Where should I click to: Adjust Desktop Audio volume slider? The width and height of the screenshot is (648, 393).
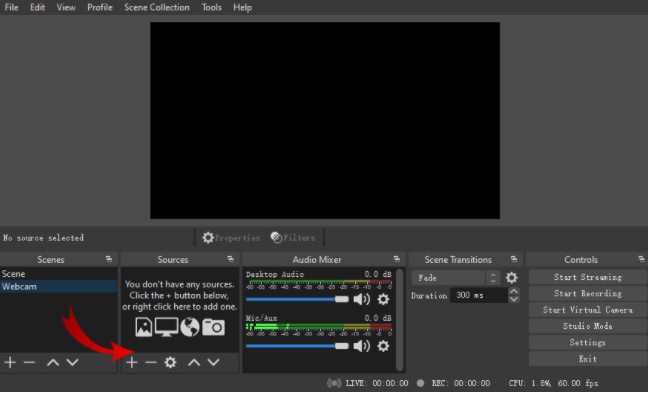pyautogui.click(x=297, y=299)
